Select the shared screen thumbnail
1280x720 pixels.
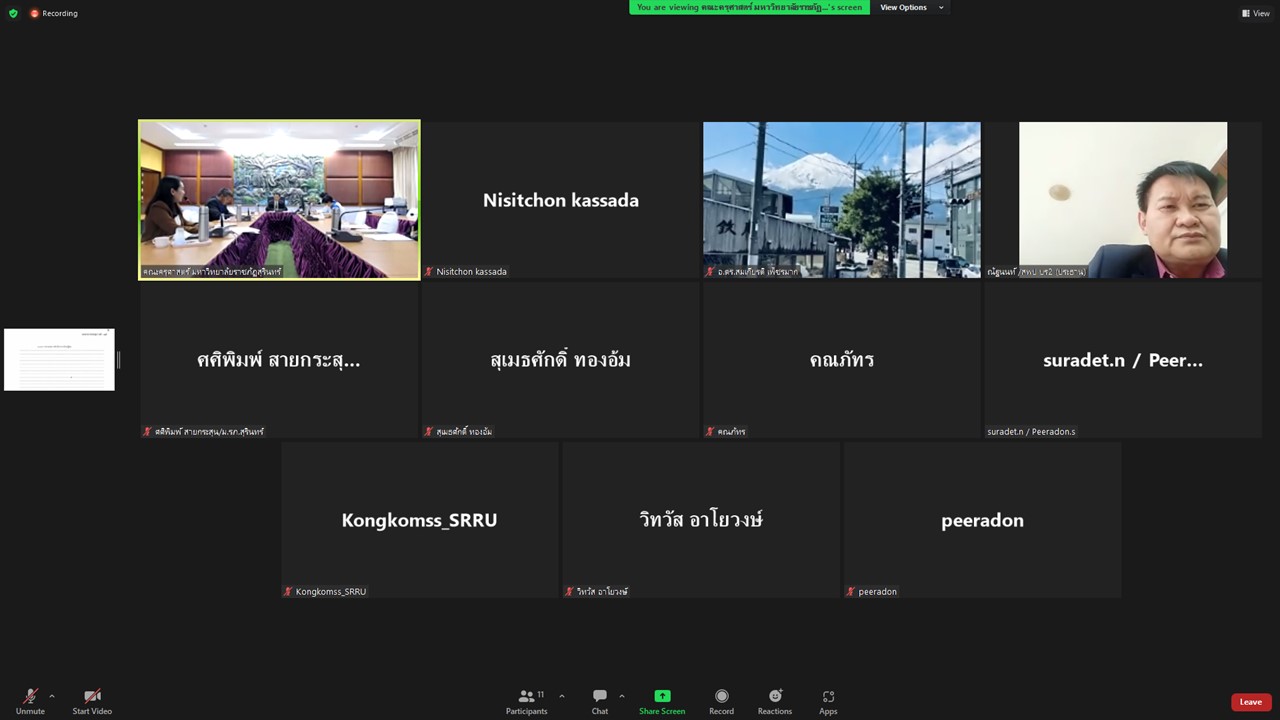59,359
